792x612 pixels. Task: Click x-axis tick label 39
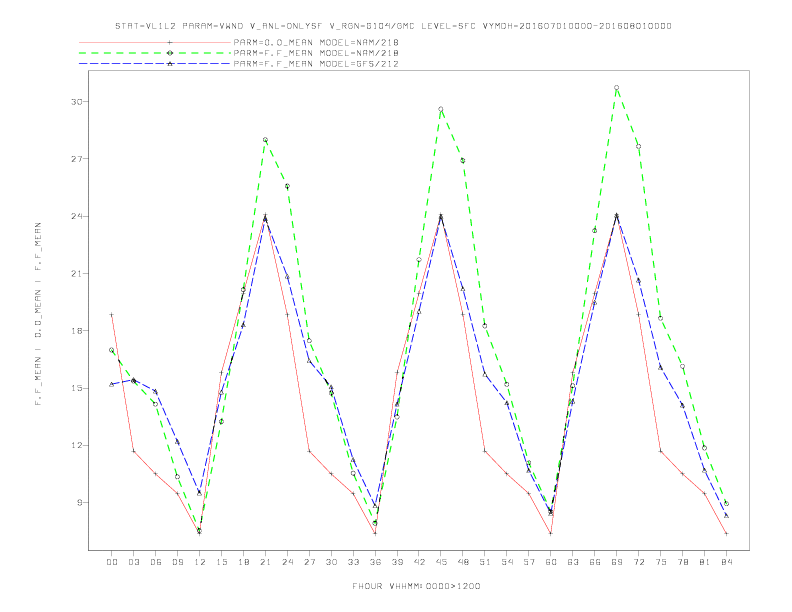point(397,562)
